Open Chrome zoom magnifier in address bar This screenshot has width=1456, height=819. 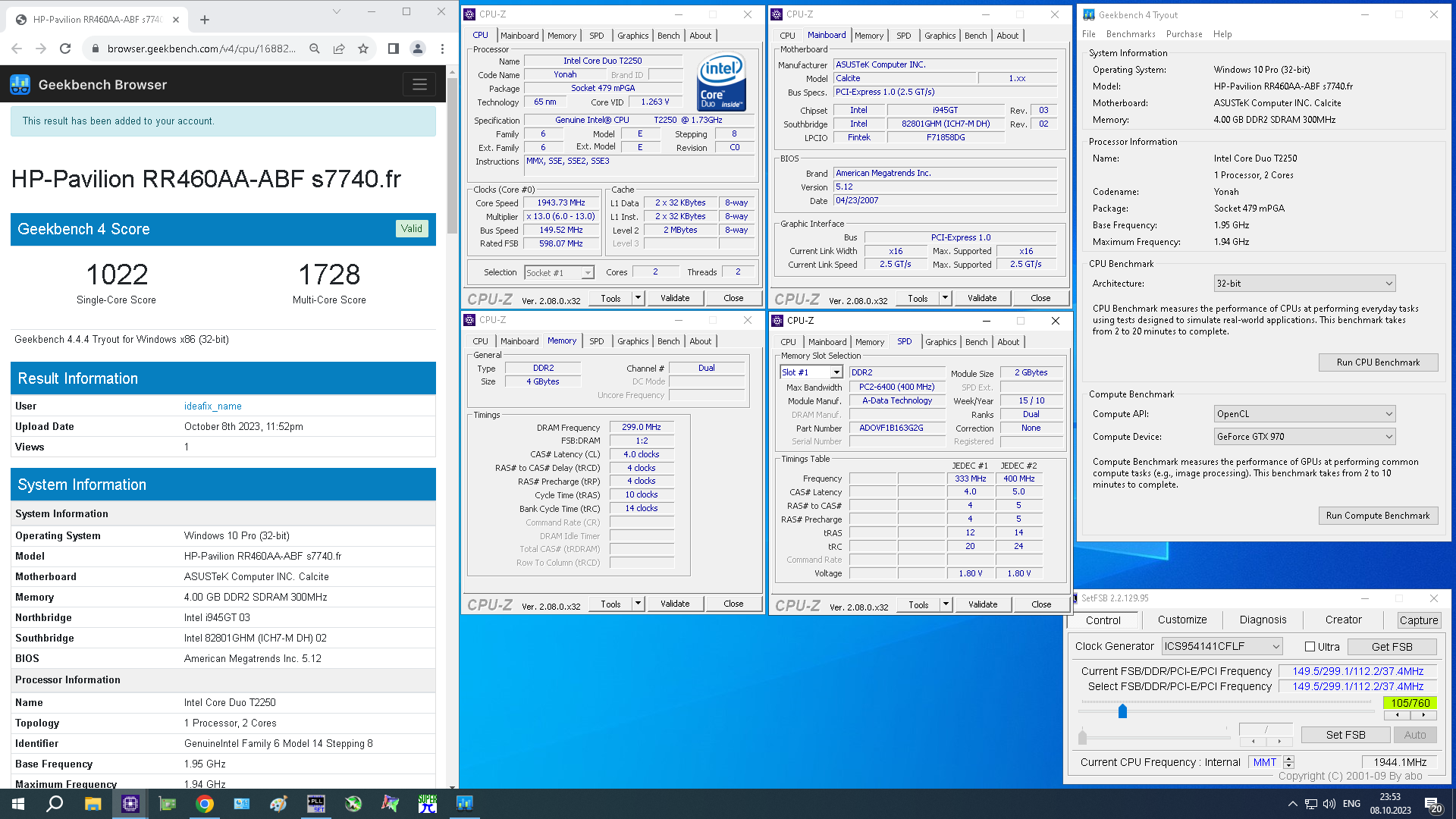tap(315, 49)
